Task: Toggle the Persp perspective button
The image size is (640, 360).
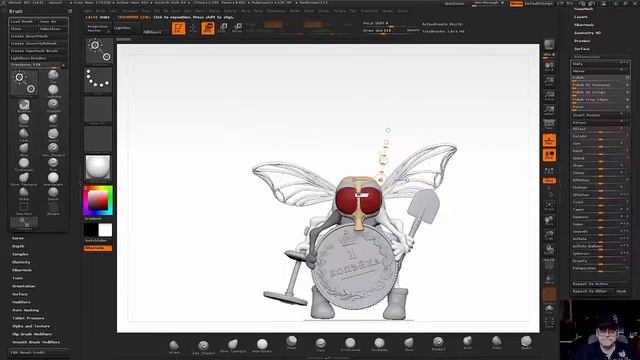Action: [549, 125]
